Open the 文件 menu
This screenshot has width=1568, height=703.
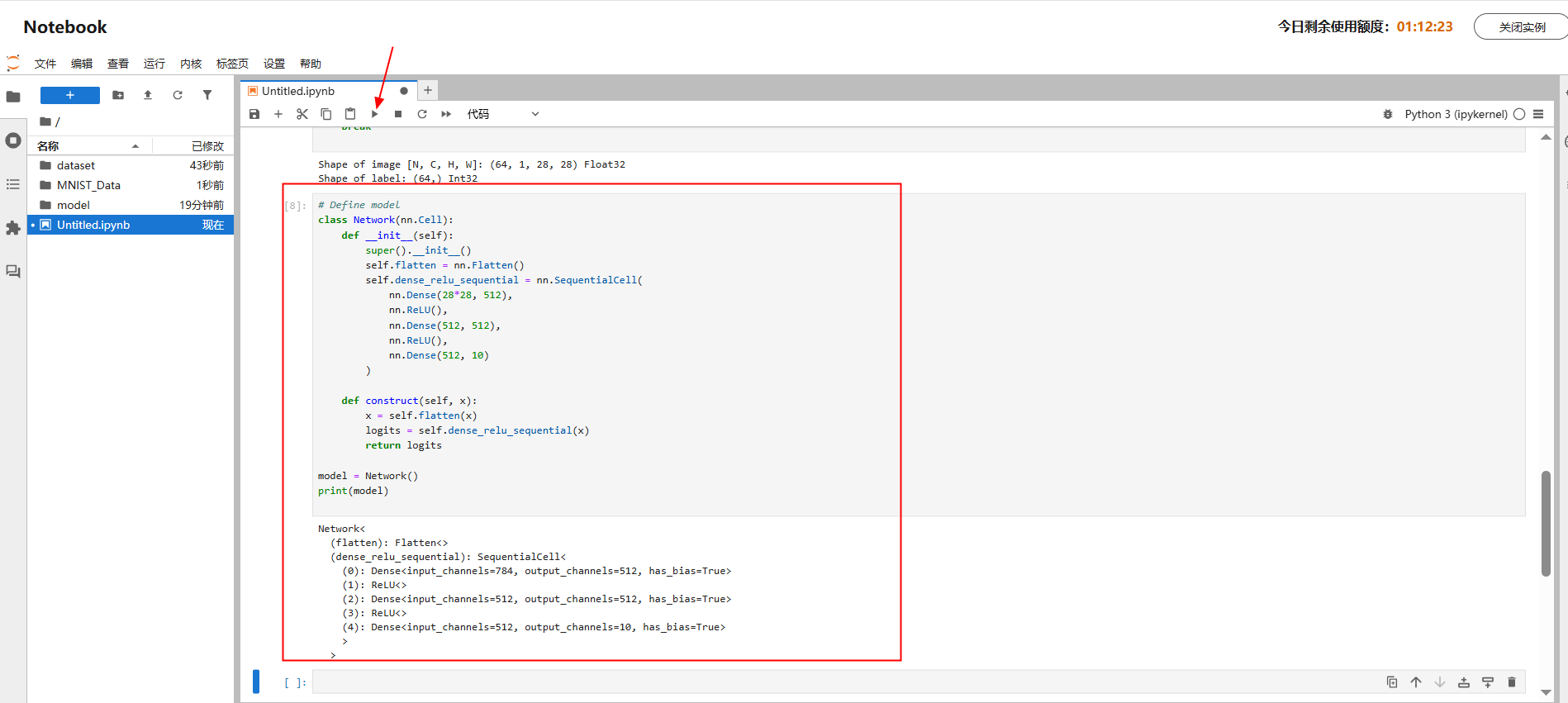pos(45,64)
